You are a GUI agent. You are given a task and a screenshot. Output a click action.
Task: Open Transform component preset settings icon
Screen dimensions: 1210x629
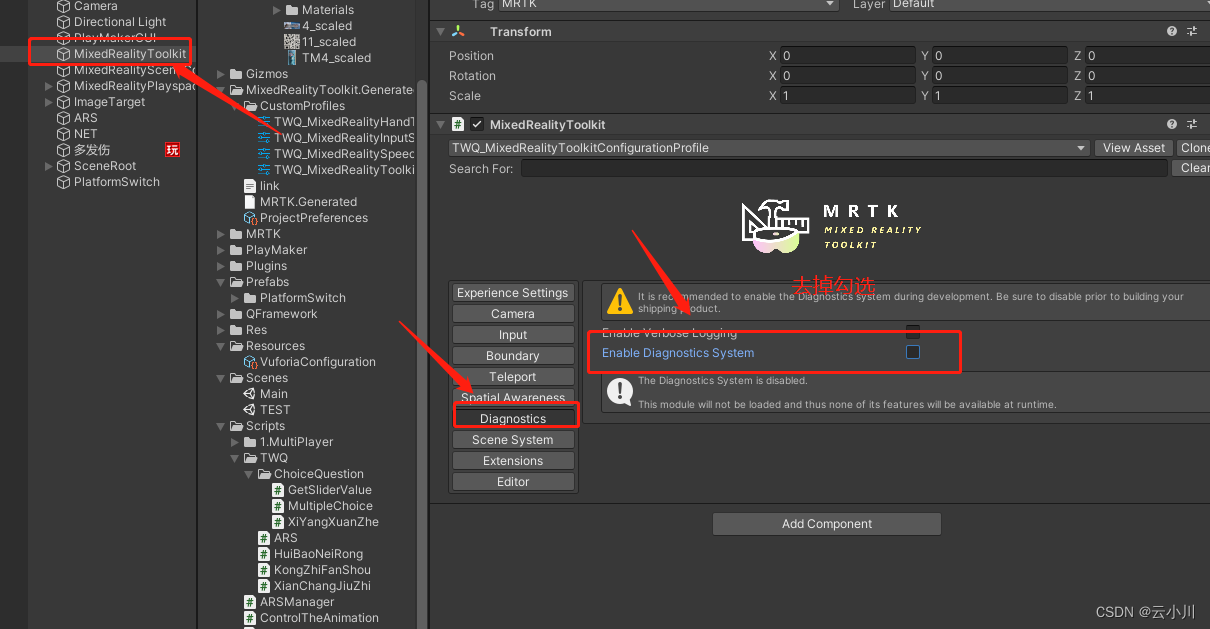click(x=1192, y=32)
